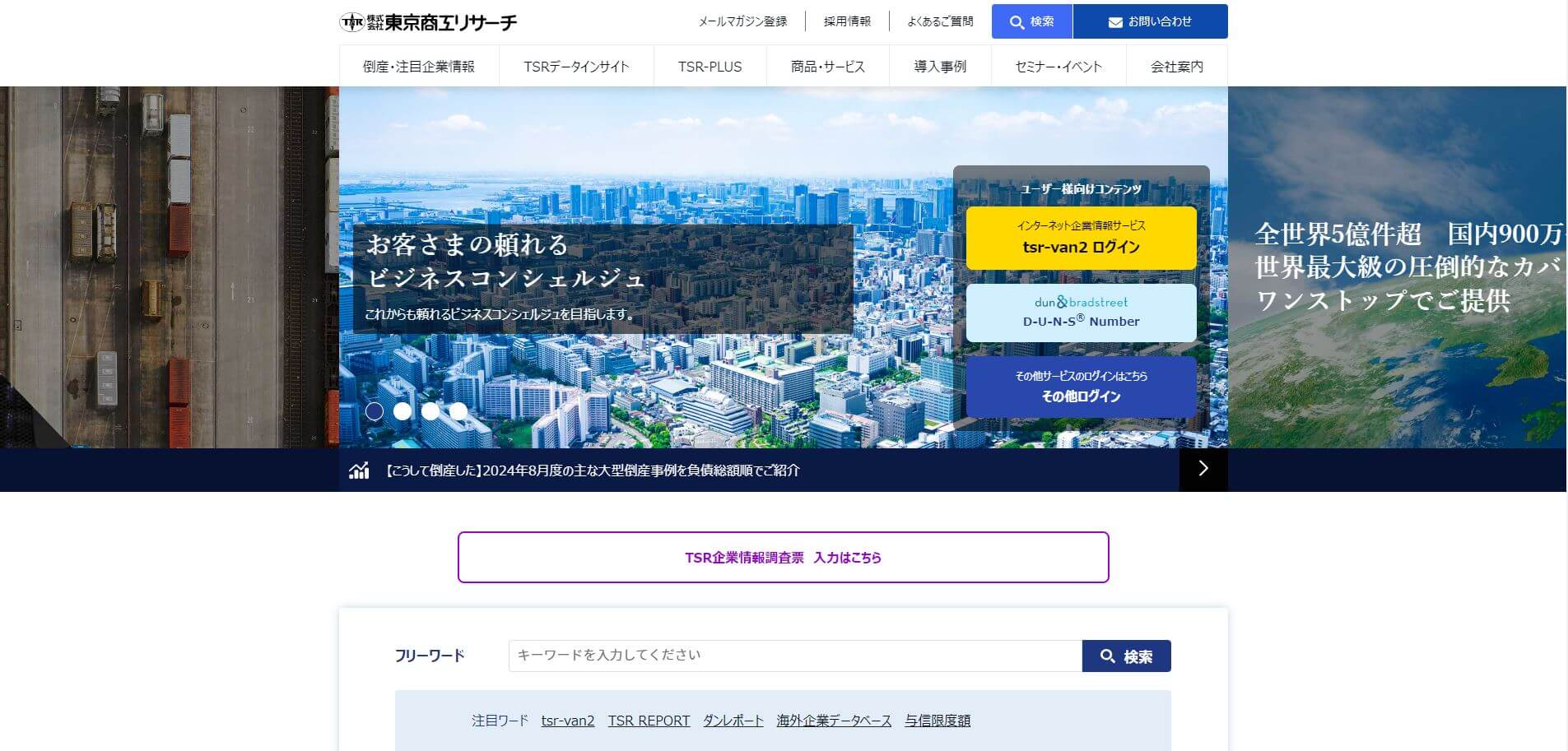The height and width of the screenshot is (751, 1568).
Task: Select the third carousel slide dot
Action: [x=430, y=411]
